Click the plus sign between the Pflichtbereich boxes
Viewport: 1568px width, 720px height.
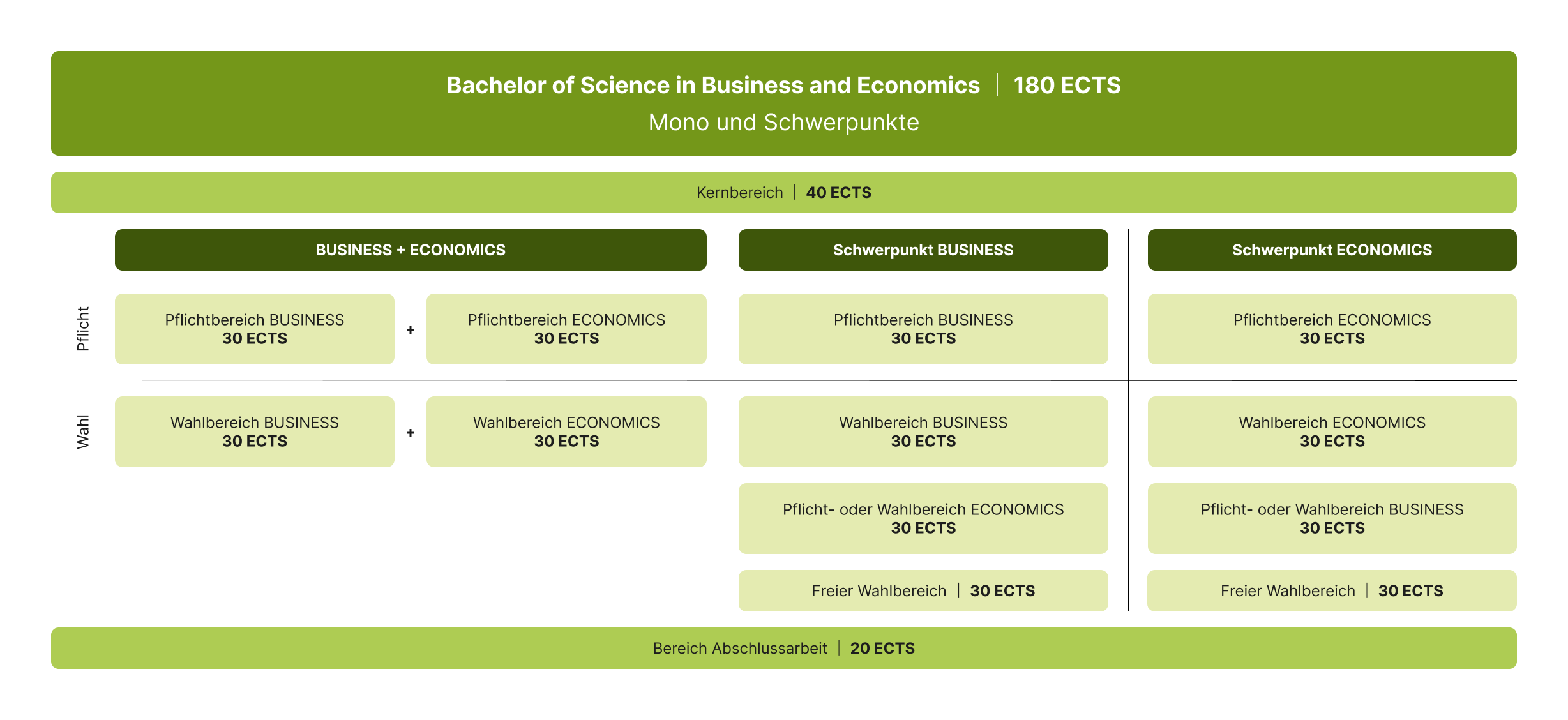pos(411,330)
